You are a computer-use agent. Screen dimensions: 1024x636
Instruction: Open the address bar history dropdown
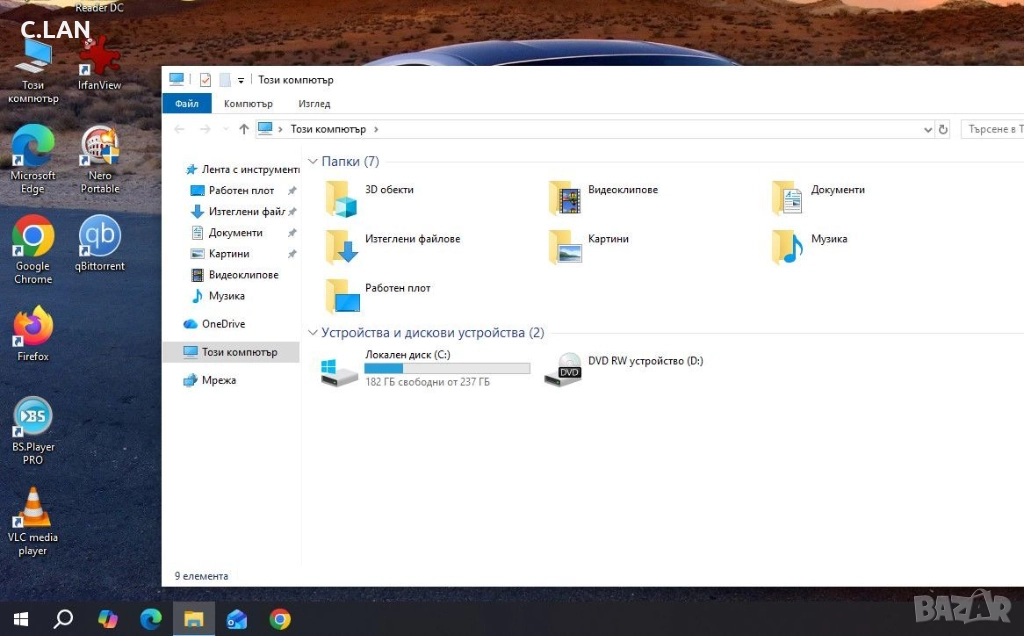click(x=928, y=129)
